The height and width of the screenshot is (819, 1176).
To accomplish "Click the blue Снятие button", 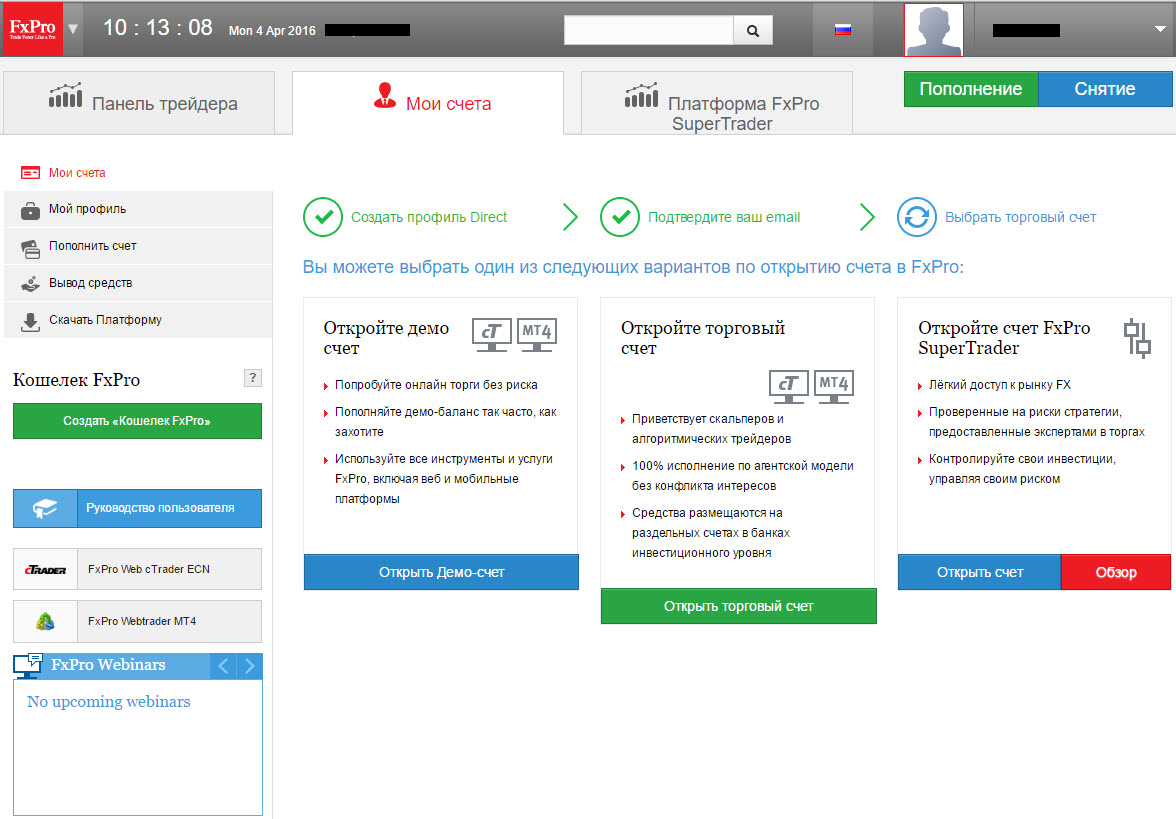I will (1105, 89).
